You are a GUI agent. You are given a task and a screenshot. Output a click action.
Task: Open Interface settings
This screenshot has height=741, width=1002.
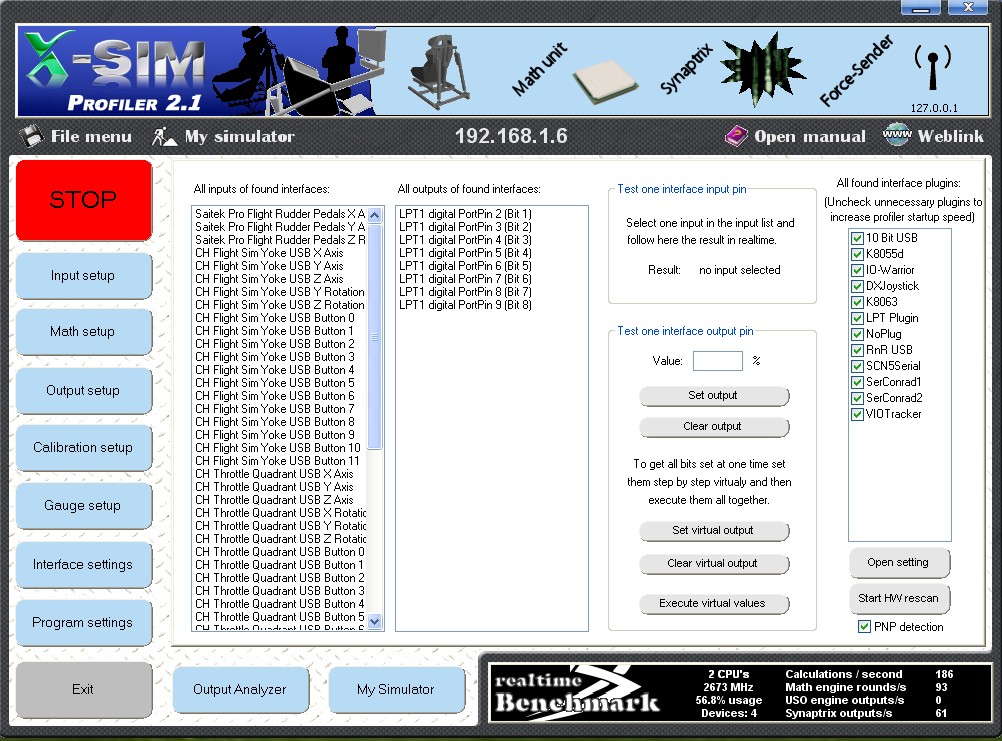pos(83,565)
